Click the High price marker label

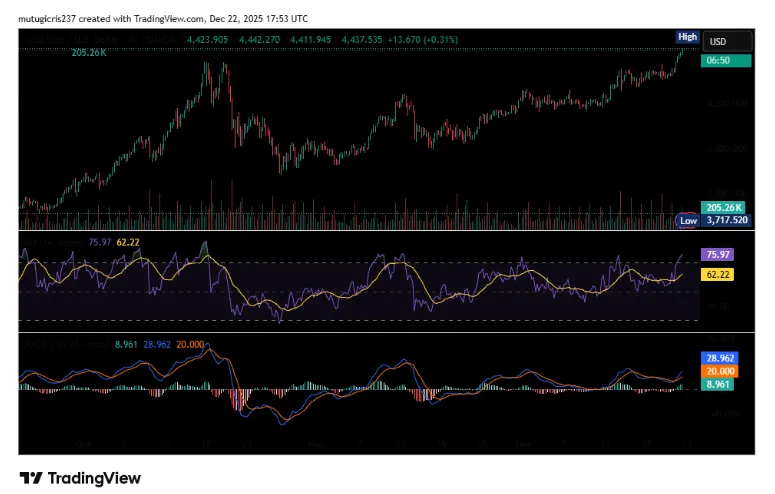coord(687,37)
